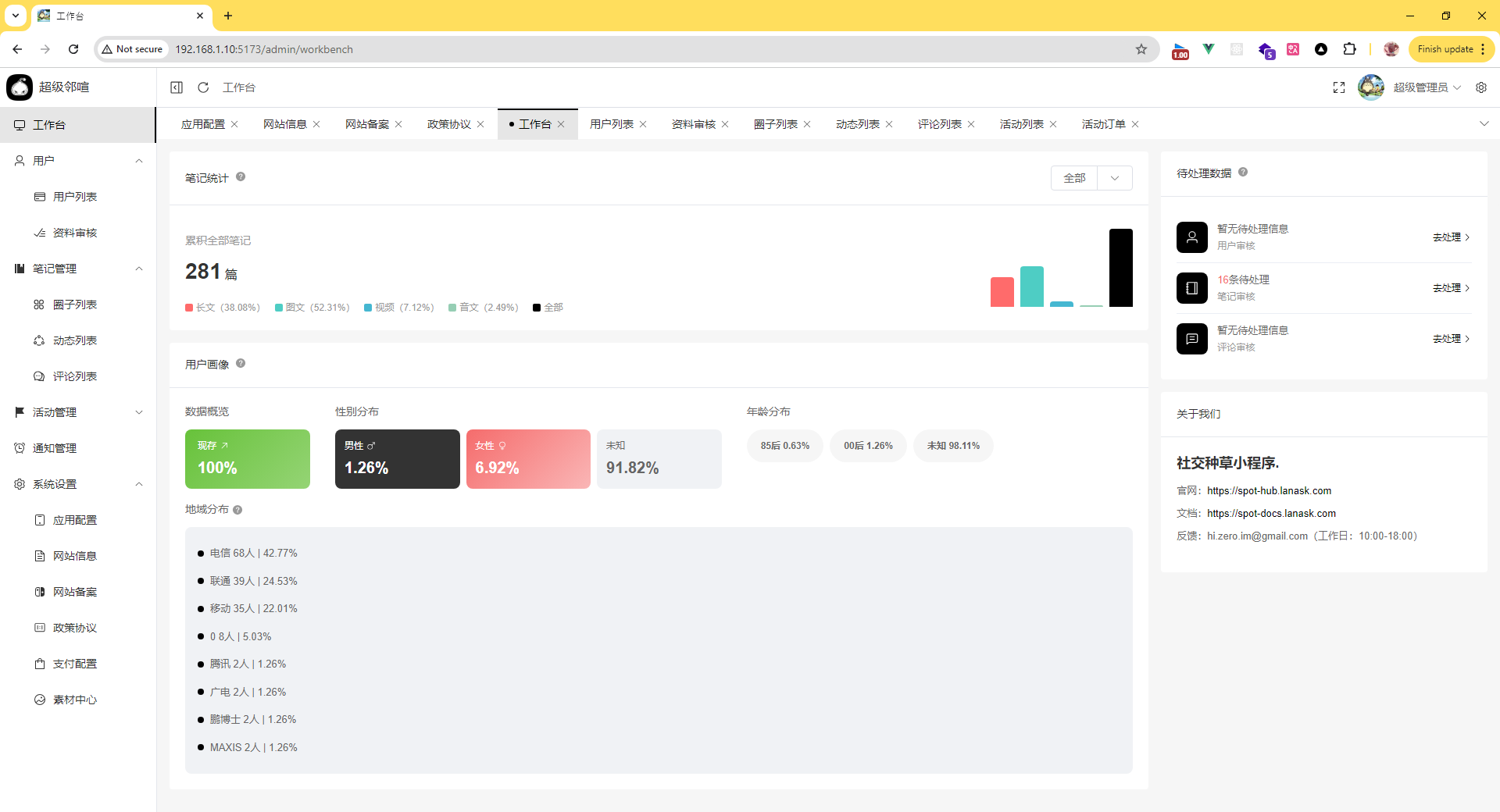Open 圈子列表 in the sidebar menu
The image size is (1500, 812).
click(75, 304)
